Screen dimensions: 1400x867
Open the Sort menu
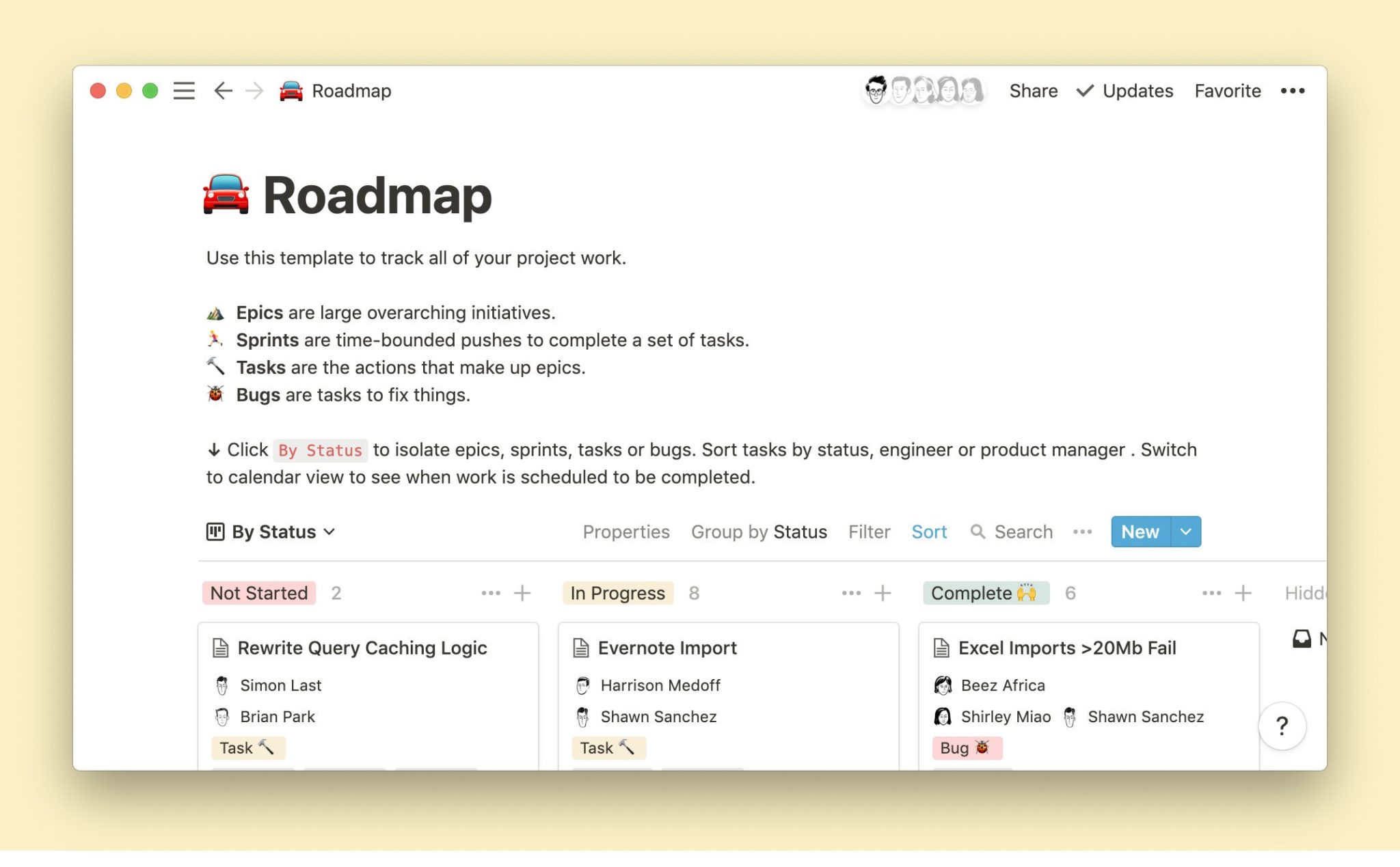click(929, 532)
